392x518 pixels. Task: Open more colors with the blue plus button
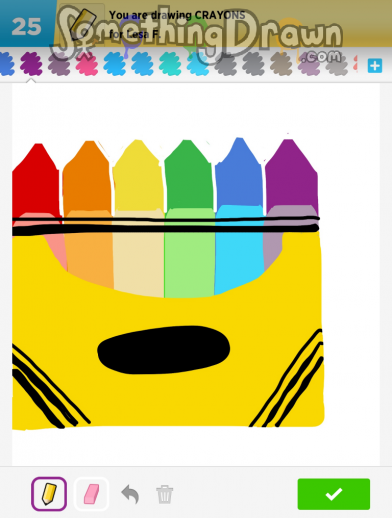(x=375, y=65)
